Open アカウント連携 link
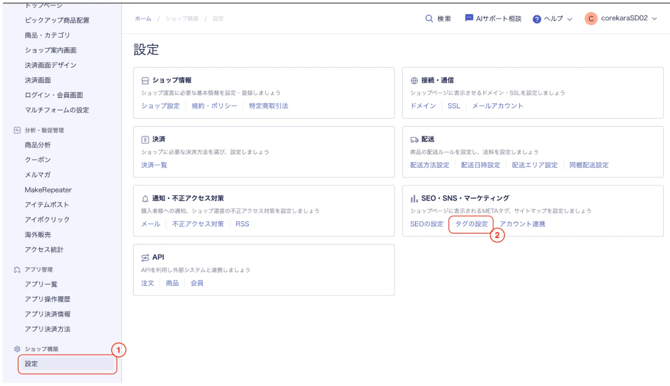 pyautogui.click(x=522, y=224)
